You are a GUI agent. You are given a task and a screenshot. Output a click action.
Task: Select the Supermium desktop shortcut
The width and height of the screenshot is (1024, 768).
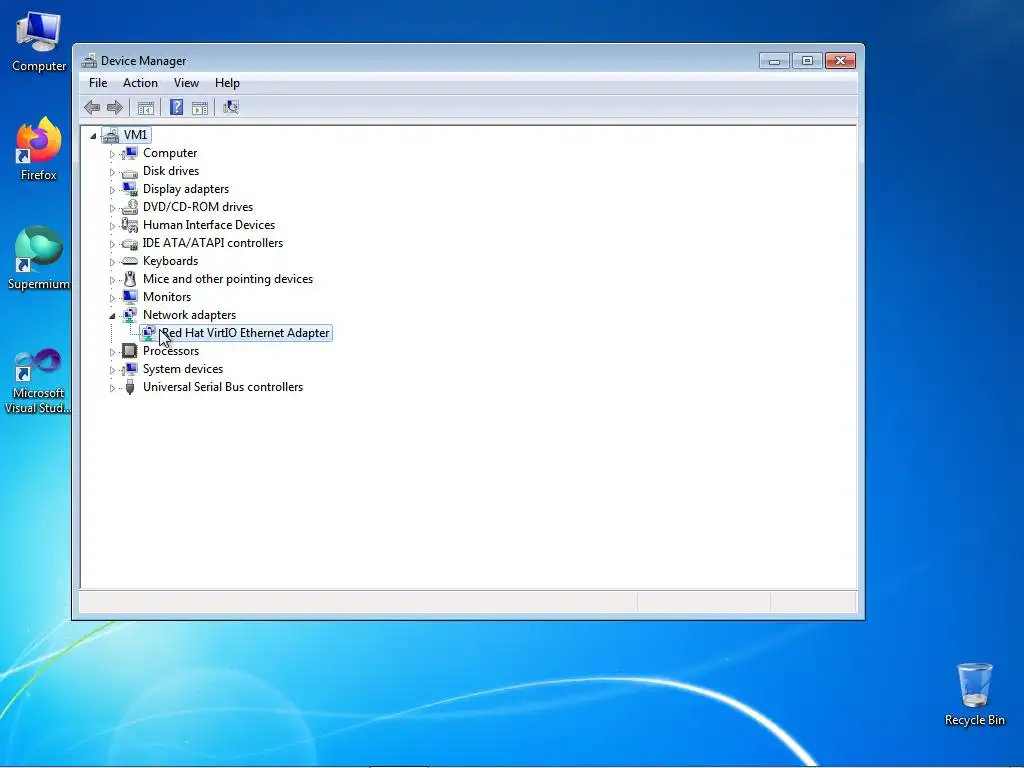[x=39, y=258]
